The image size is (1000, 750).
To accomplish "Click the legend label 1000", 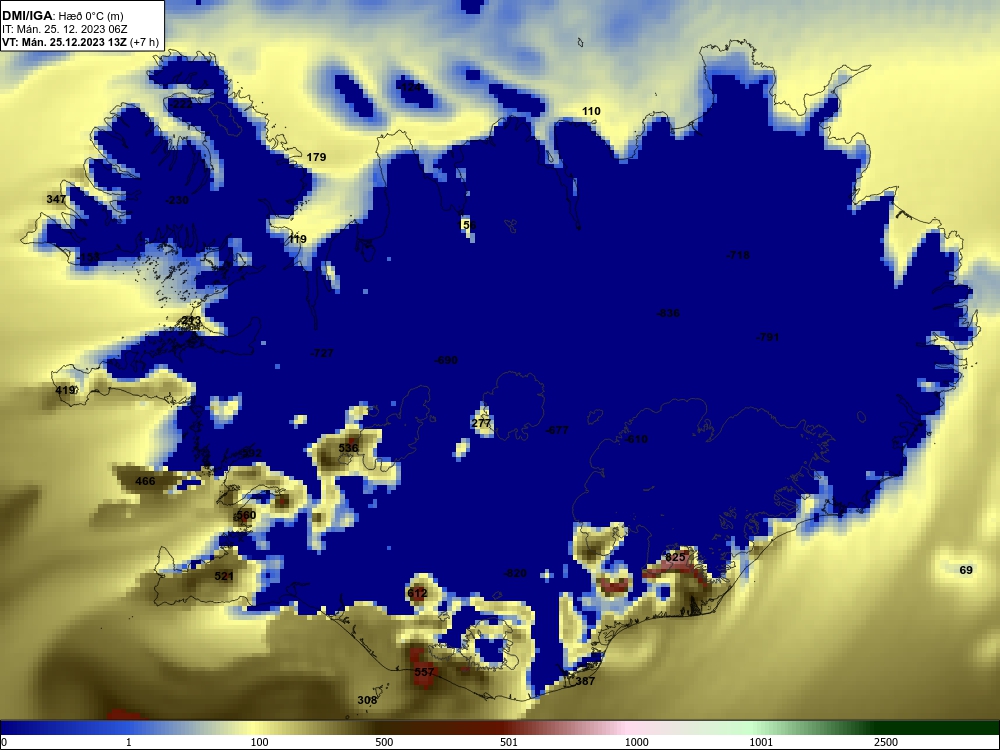I will [x=636, y=742].
